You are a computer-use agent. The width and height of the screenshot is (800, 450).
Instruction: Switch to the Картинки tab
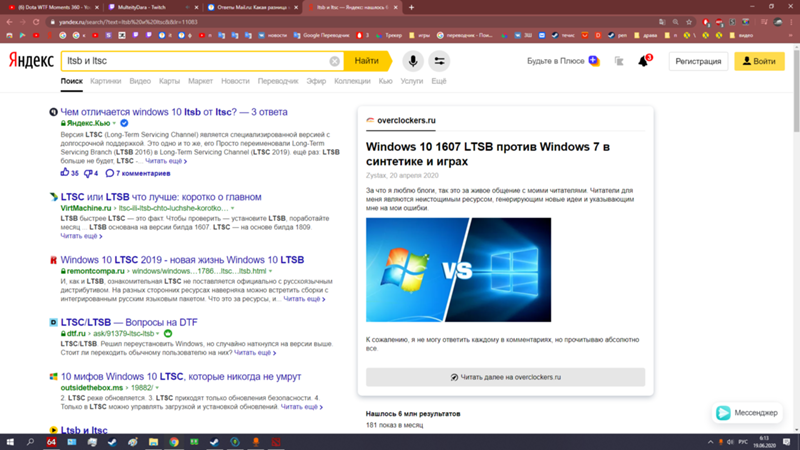[106, 81]
